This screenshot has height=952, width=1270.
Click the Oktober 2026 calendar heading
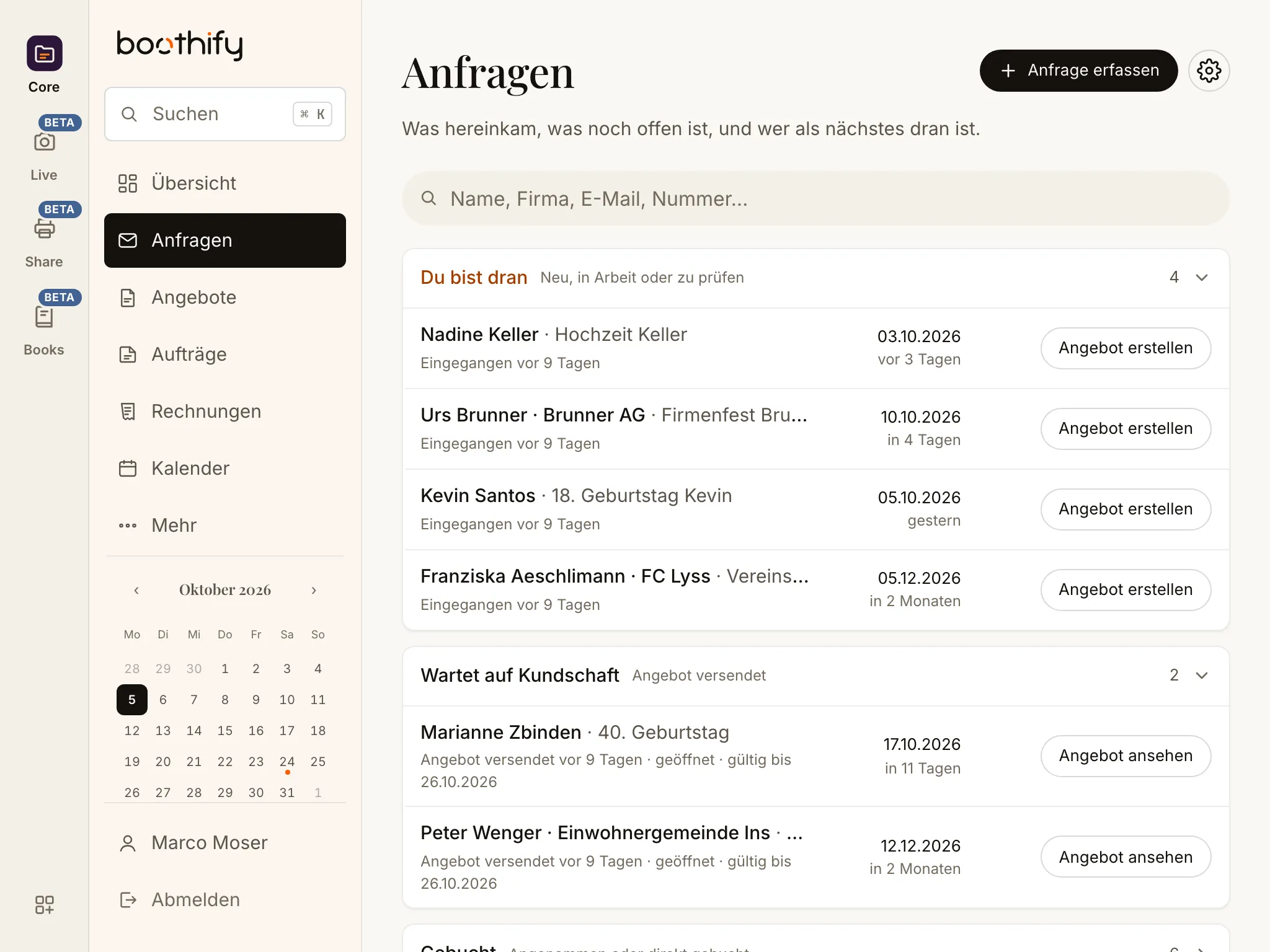click(x=225, y=590)
